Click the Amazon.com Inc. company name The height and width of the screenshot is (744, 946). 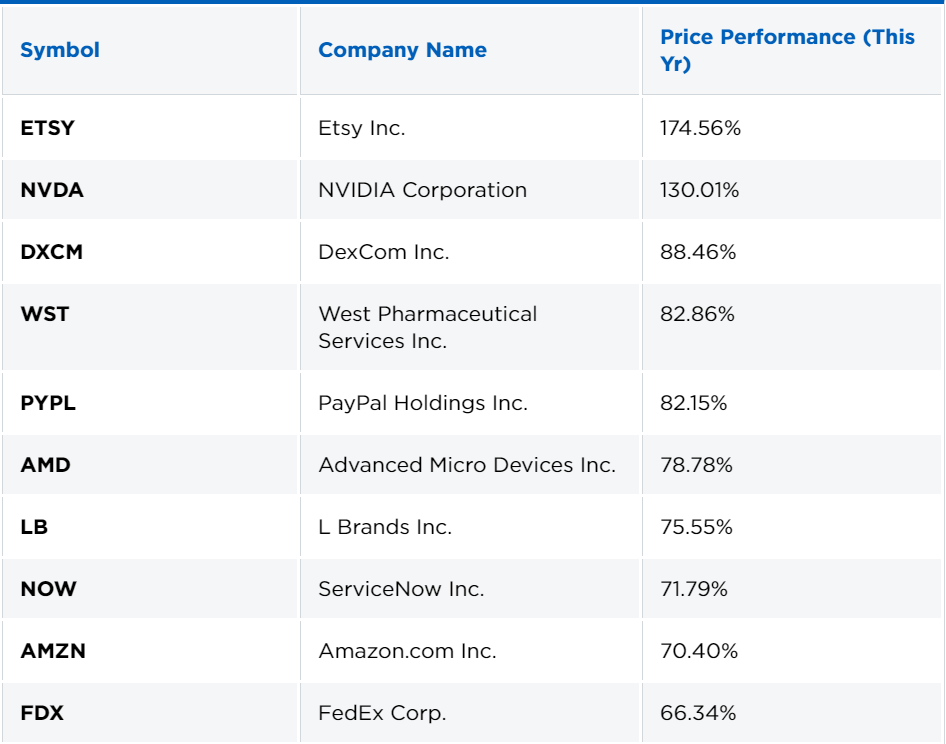point(407,651)
